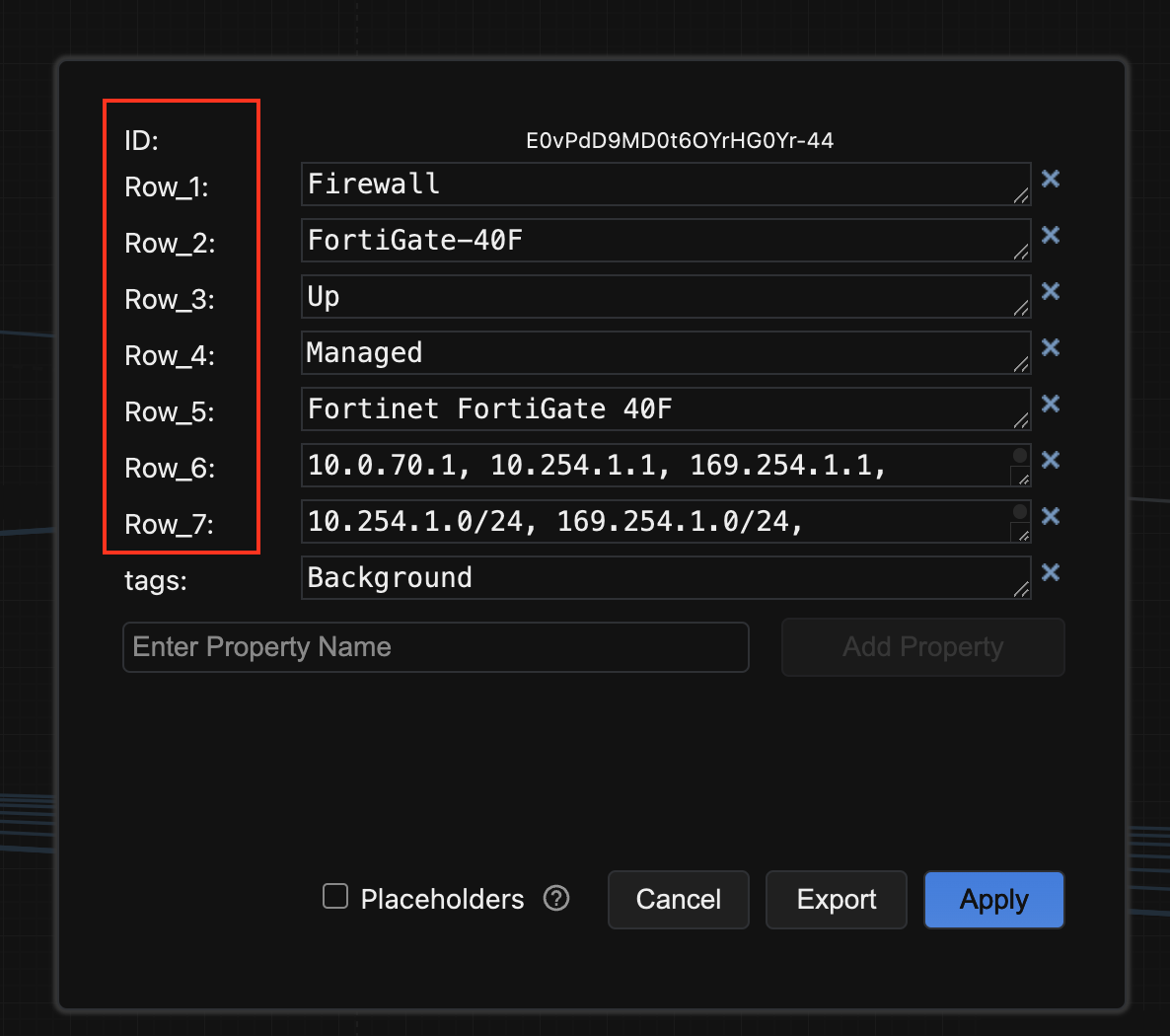
Task: Delete the Row_1 property with its X icon
Action: 1051,179
